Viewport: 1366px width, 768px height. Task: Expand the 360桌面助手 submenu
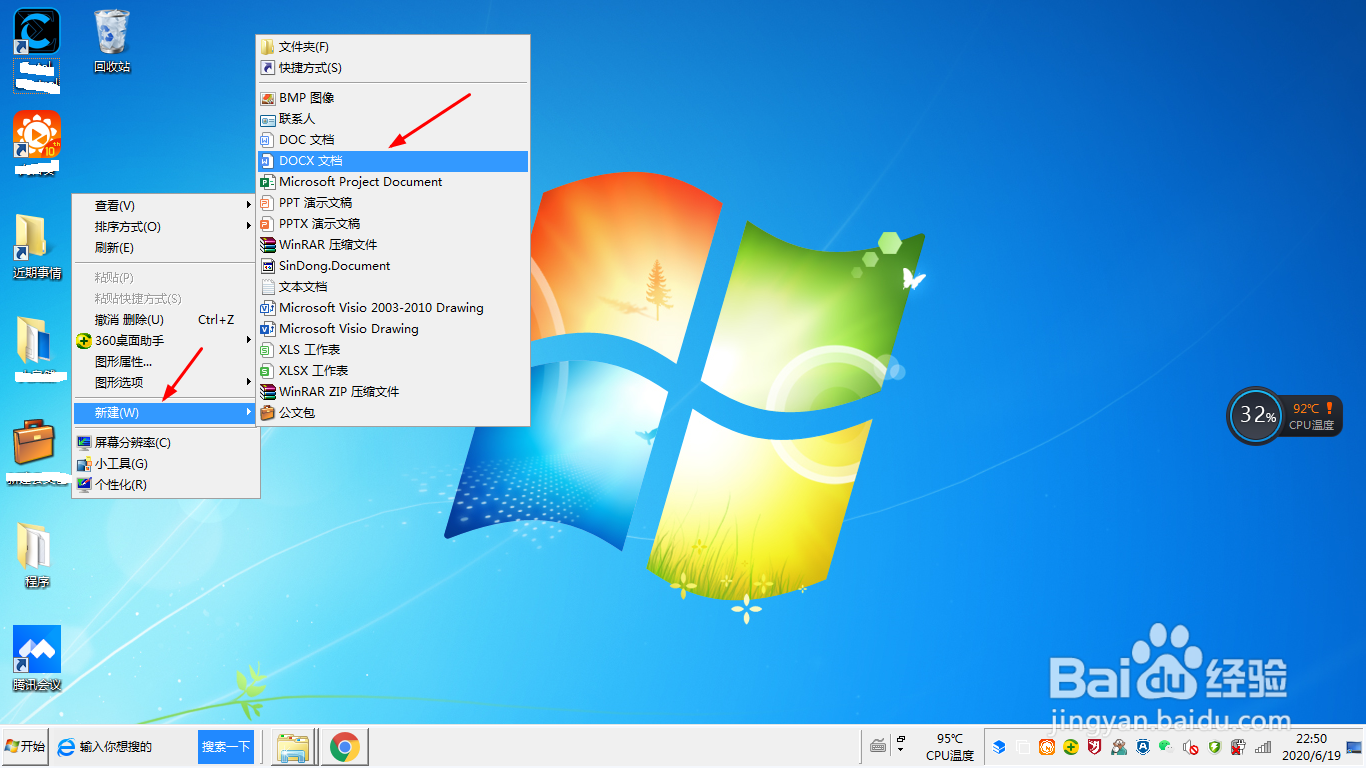pos(165,340)
